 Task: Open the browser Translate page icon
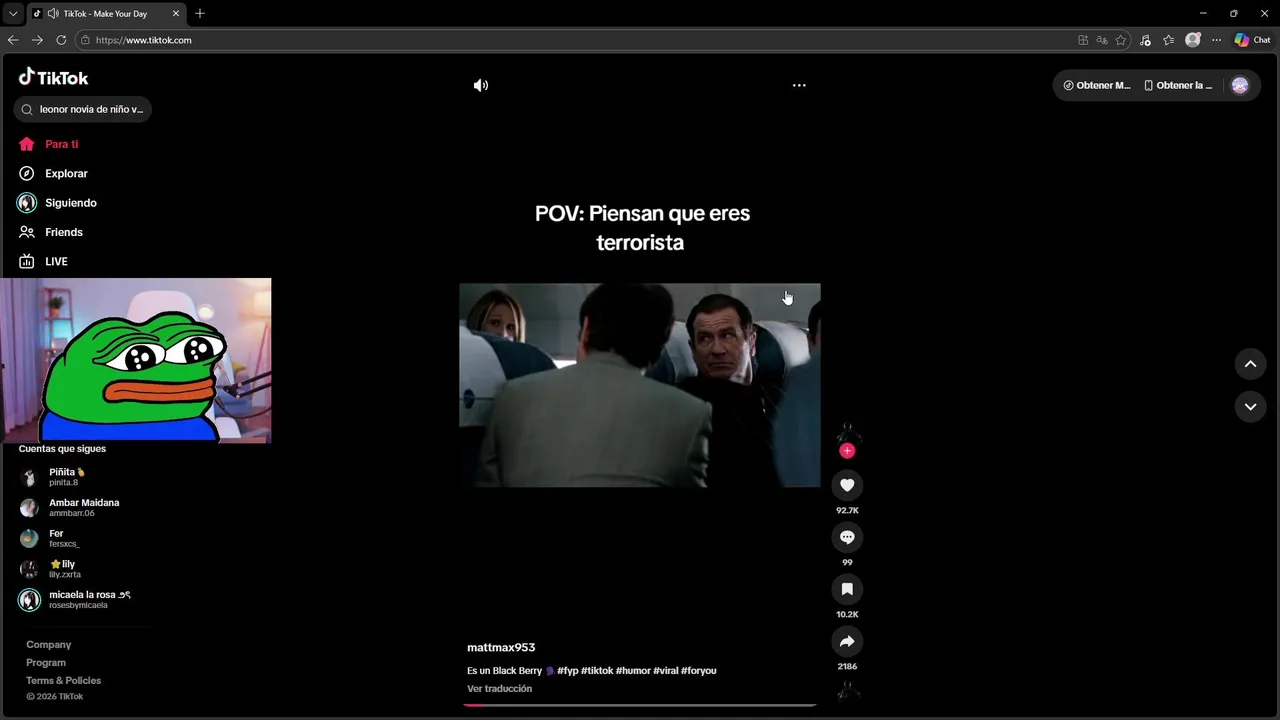[x=1102, y=40]
